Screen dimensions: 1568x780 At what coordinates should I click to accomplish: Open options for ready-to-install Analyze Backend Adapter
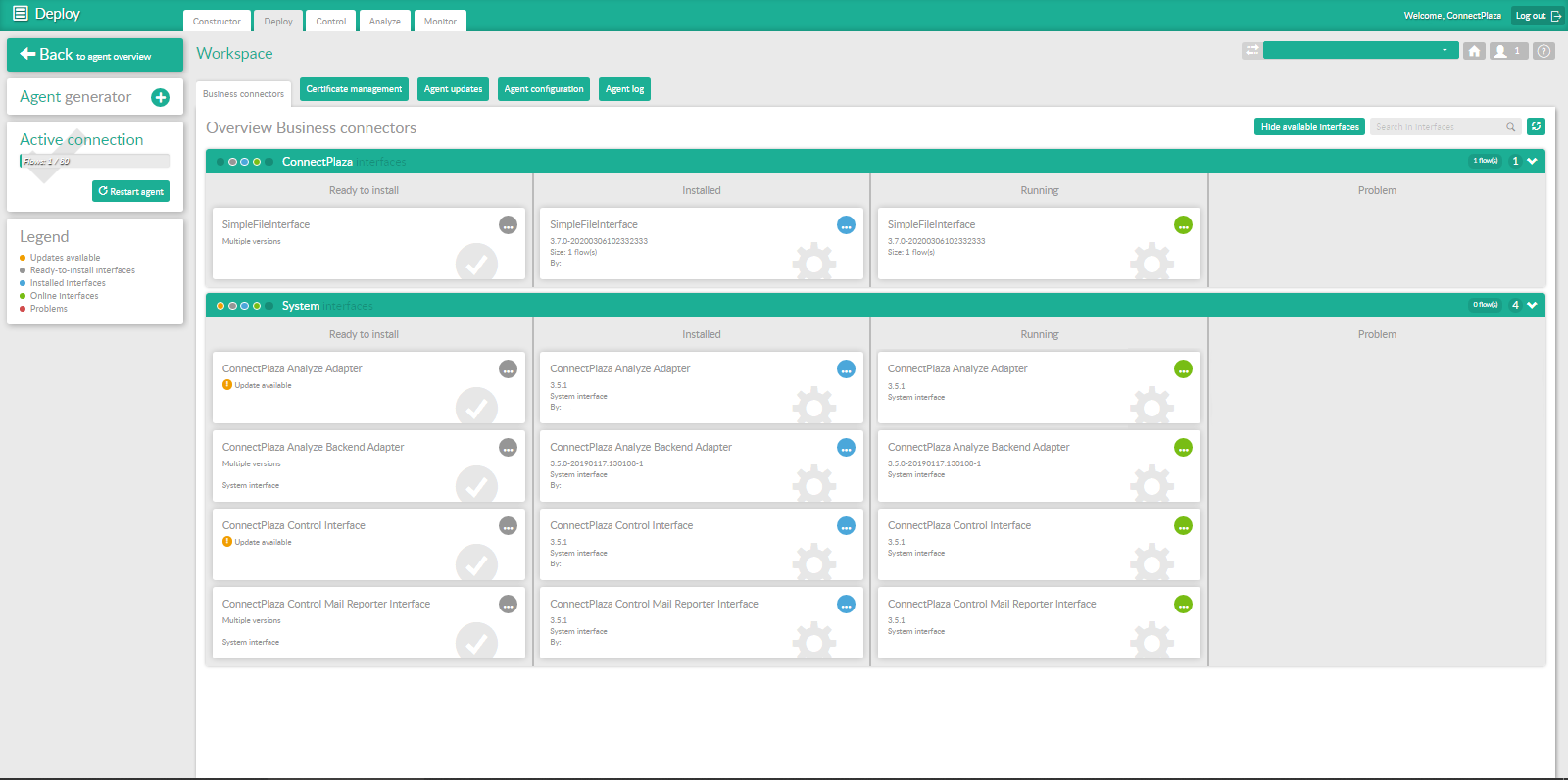pyautogui.click(x=508, y=448)
